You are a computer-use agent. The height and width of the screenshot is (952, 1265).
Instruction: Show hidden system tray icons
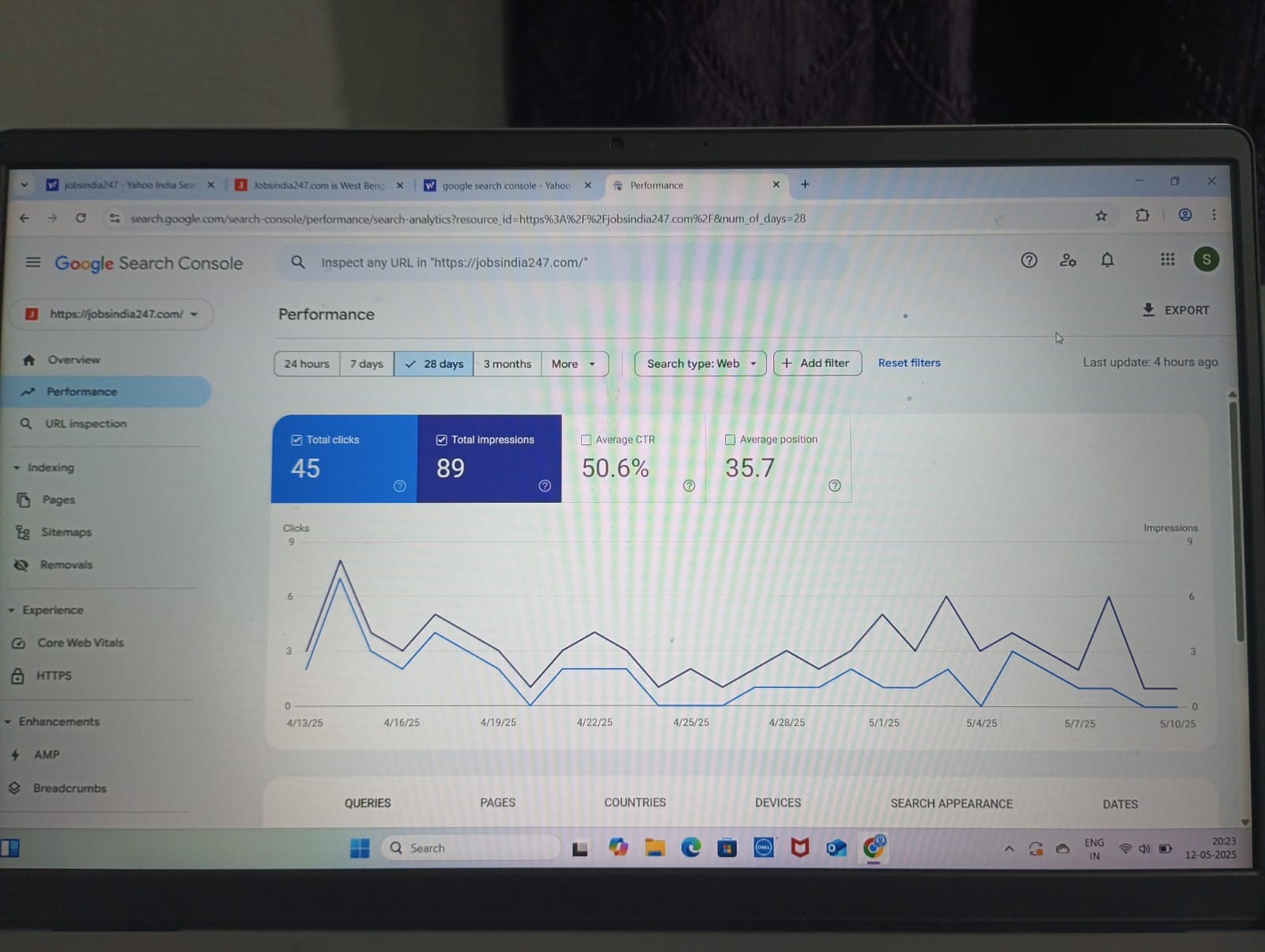1009,849
